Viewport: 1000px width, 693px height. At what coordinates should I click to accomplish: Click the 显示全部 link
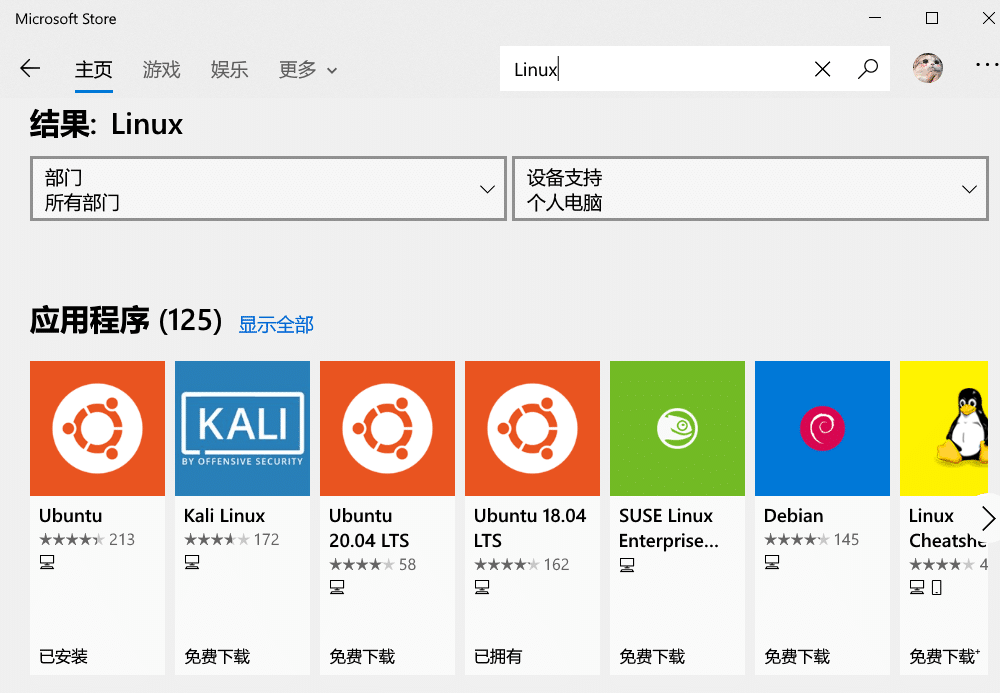pos(276,325)
